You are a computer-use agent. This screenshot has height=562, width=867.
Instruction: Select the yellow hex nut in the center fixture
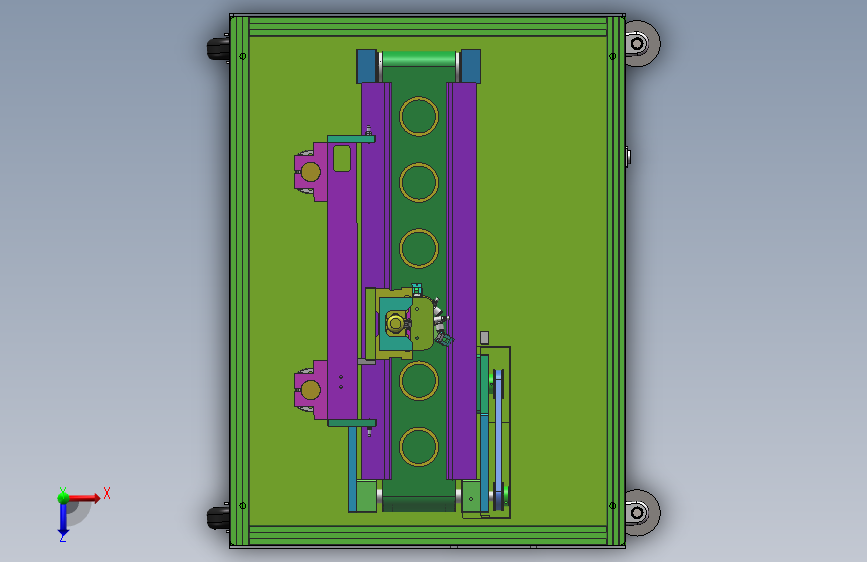[x=395, y=322]
